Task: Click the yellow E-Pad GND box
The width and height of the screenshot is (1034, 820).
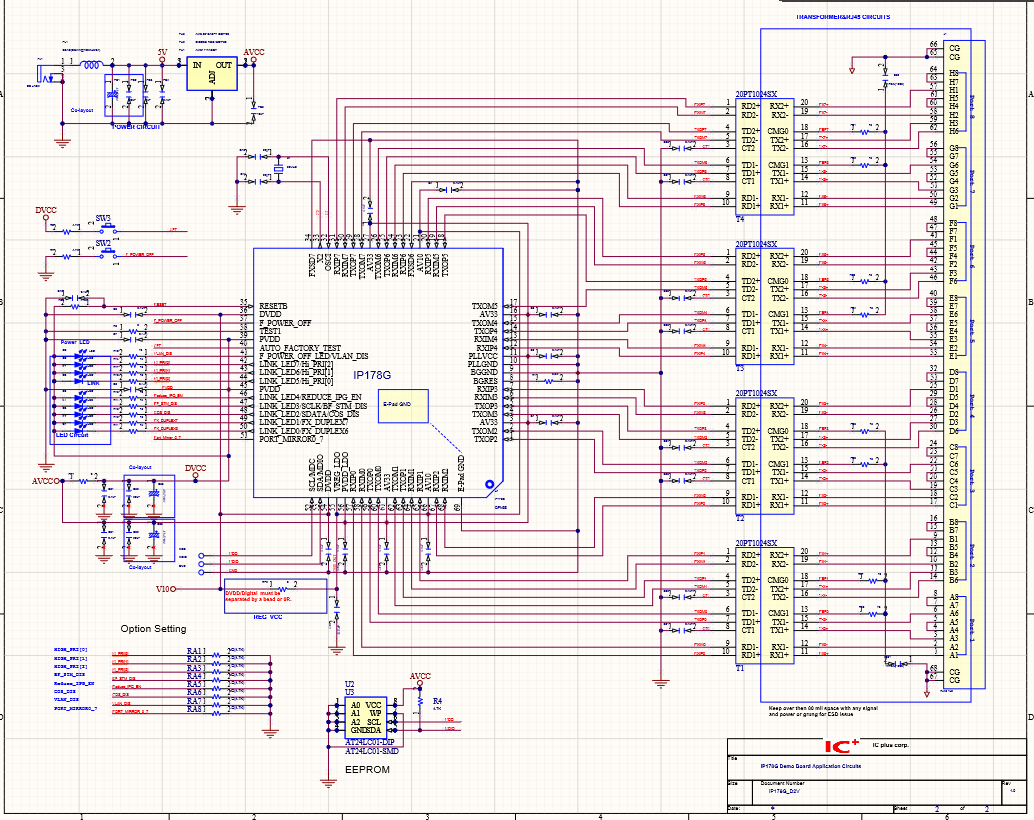Action: (x=403, y=406)
